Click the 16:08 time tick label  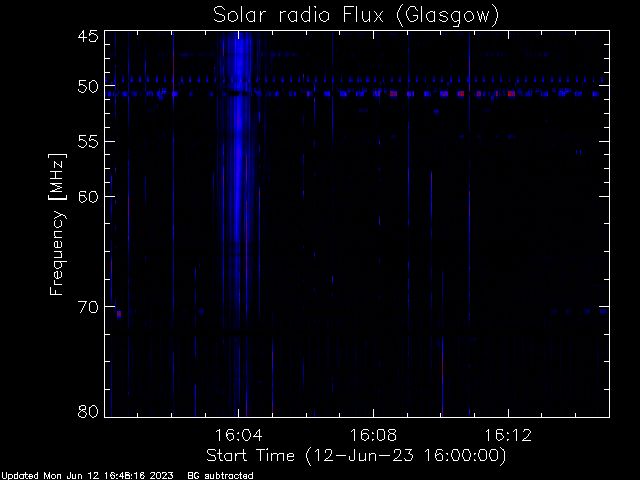pyautogui.click(x=373, y=435)
